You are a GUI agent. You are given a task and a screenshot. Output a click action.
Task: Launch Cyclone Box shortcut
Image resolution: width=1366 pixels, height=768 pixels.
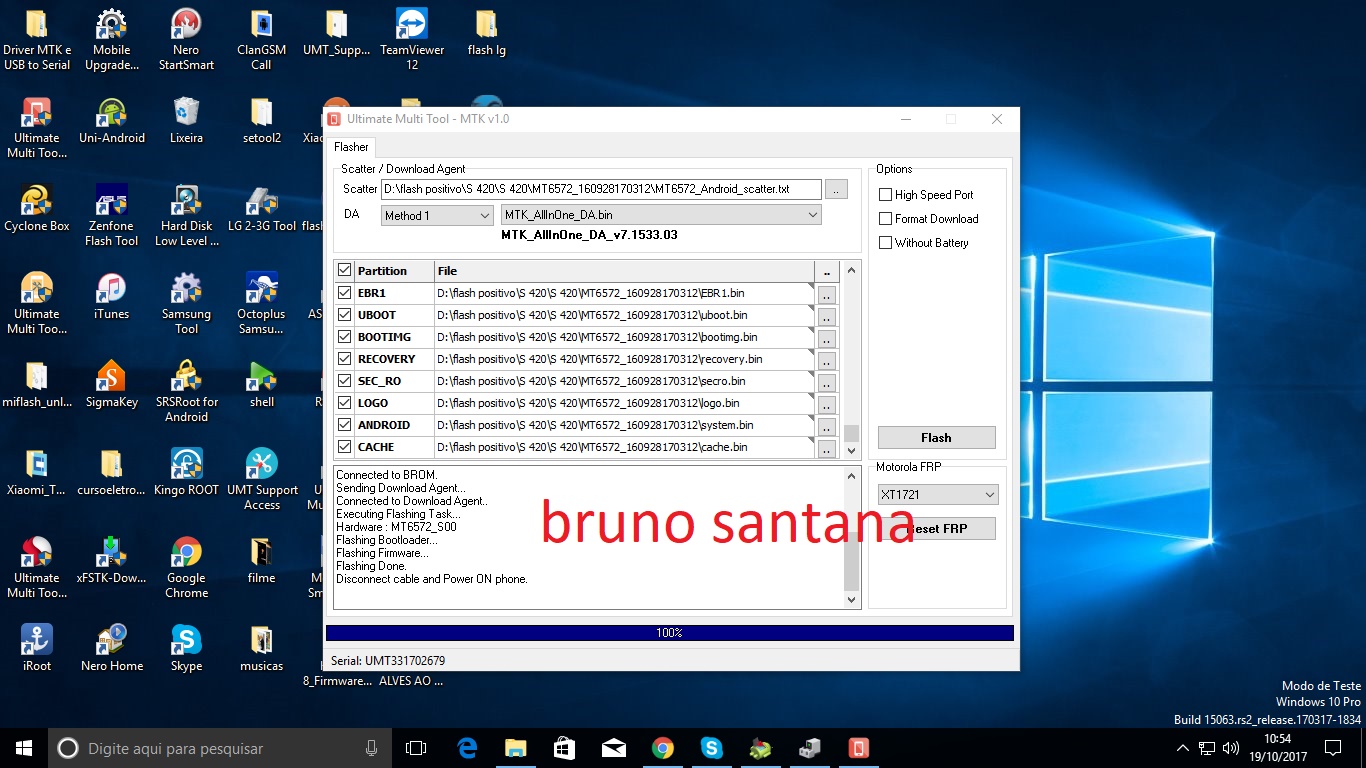click(37, 209)
